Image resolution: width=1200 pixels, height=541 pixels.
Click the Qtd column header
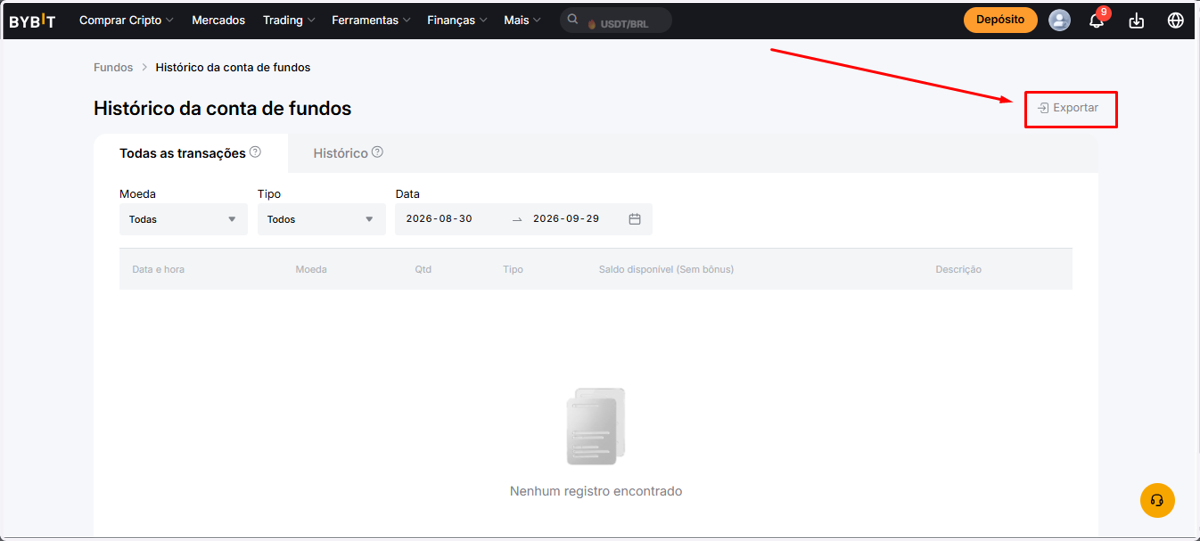pyautogui.click(x=423, y=270)
